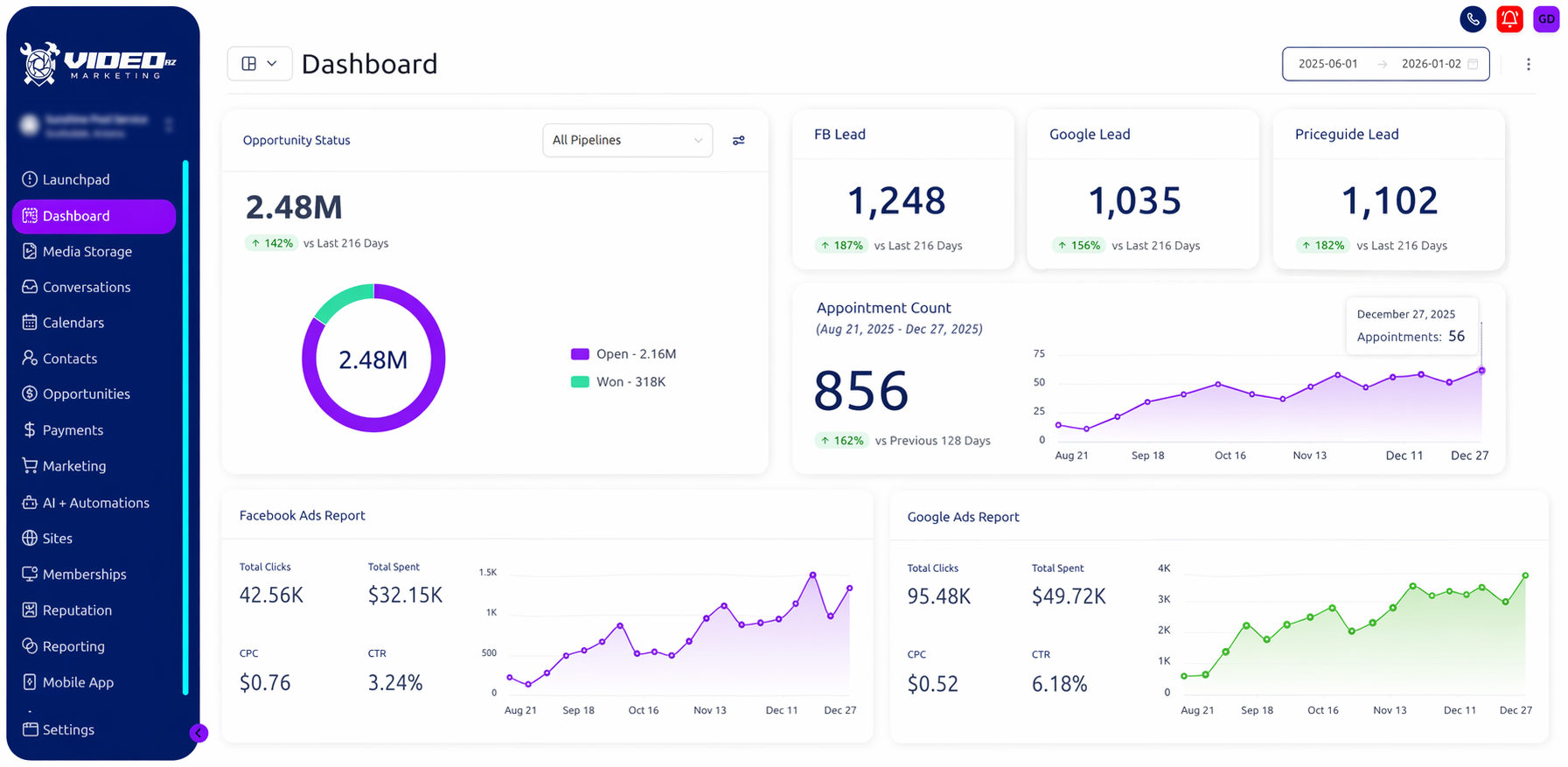Click the Settings icon in the sidebar
The width and height of the screenshot is (1568, 767).
tap(30, 729)
